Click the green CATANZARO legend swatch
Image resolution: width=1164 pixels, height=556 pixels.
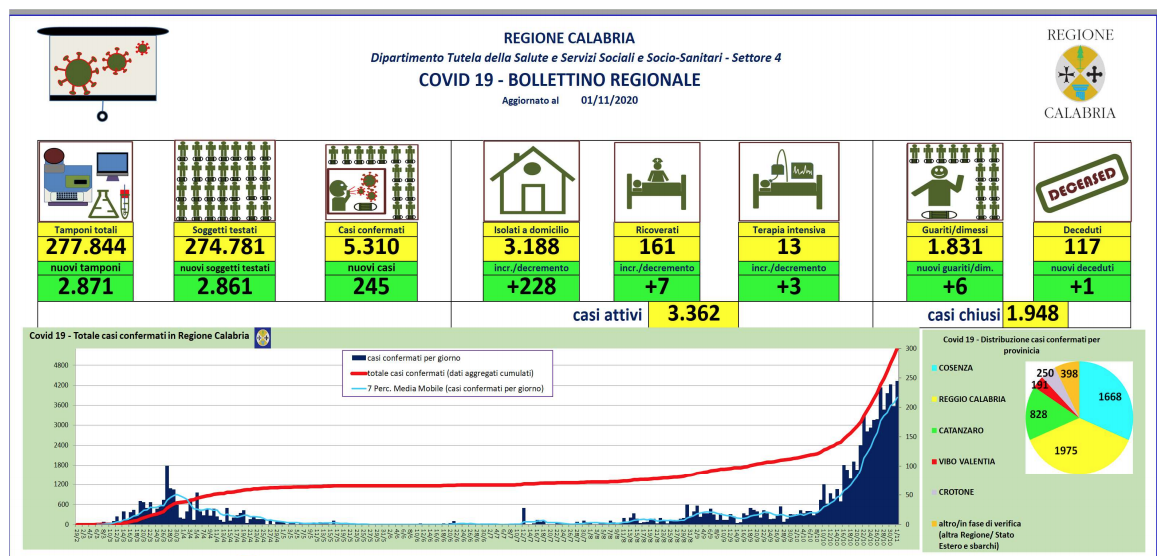(935, 430)
